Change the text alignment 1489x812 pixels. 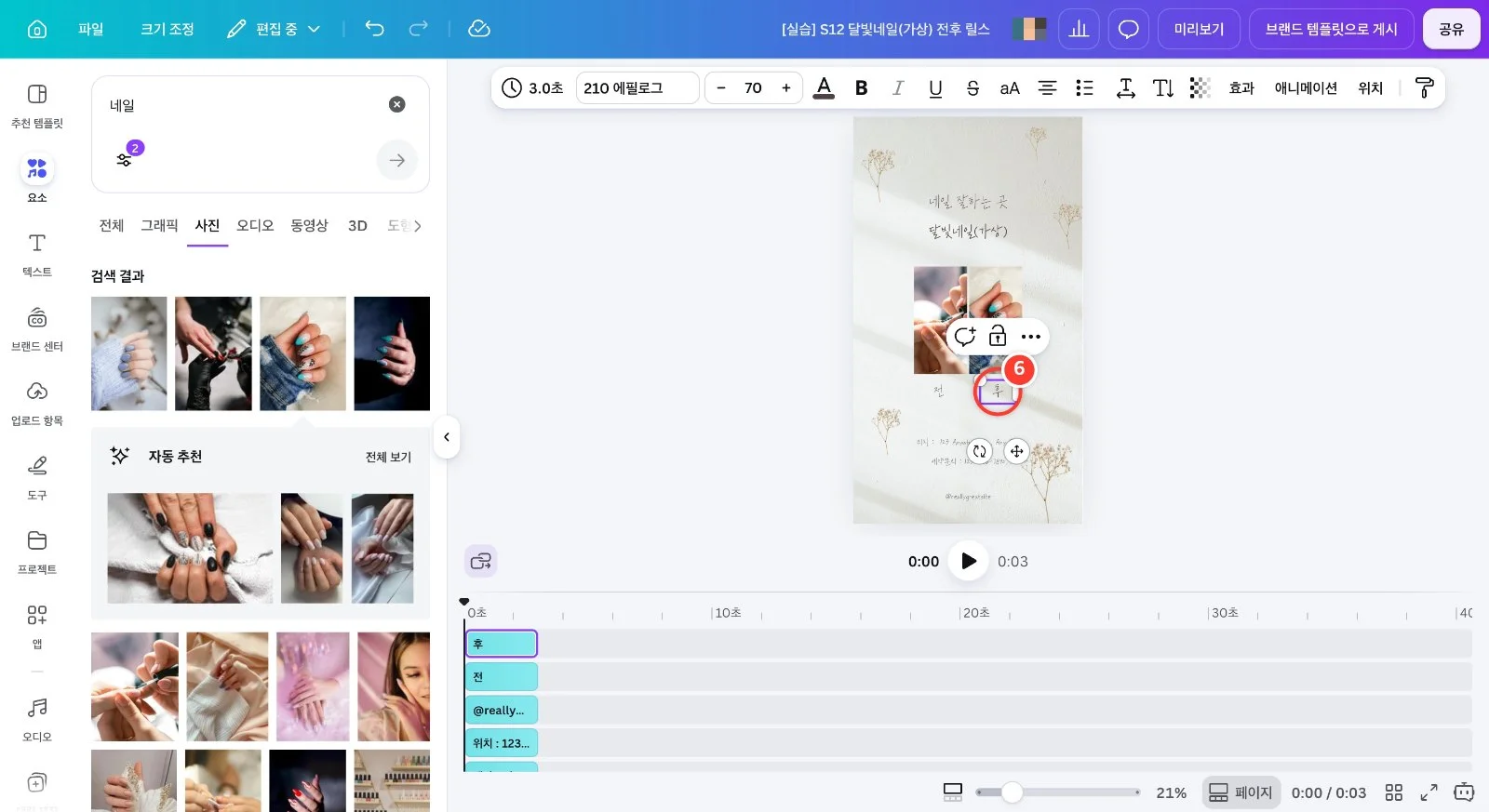(1047, 87)
